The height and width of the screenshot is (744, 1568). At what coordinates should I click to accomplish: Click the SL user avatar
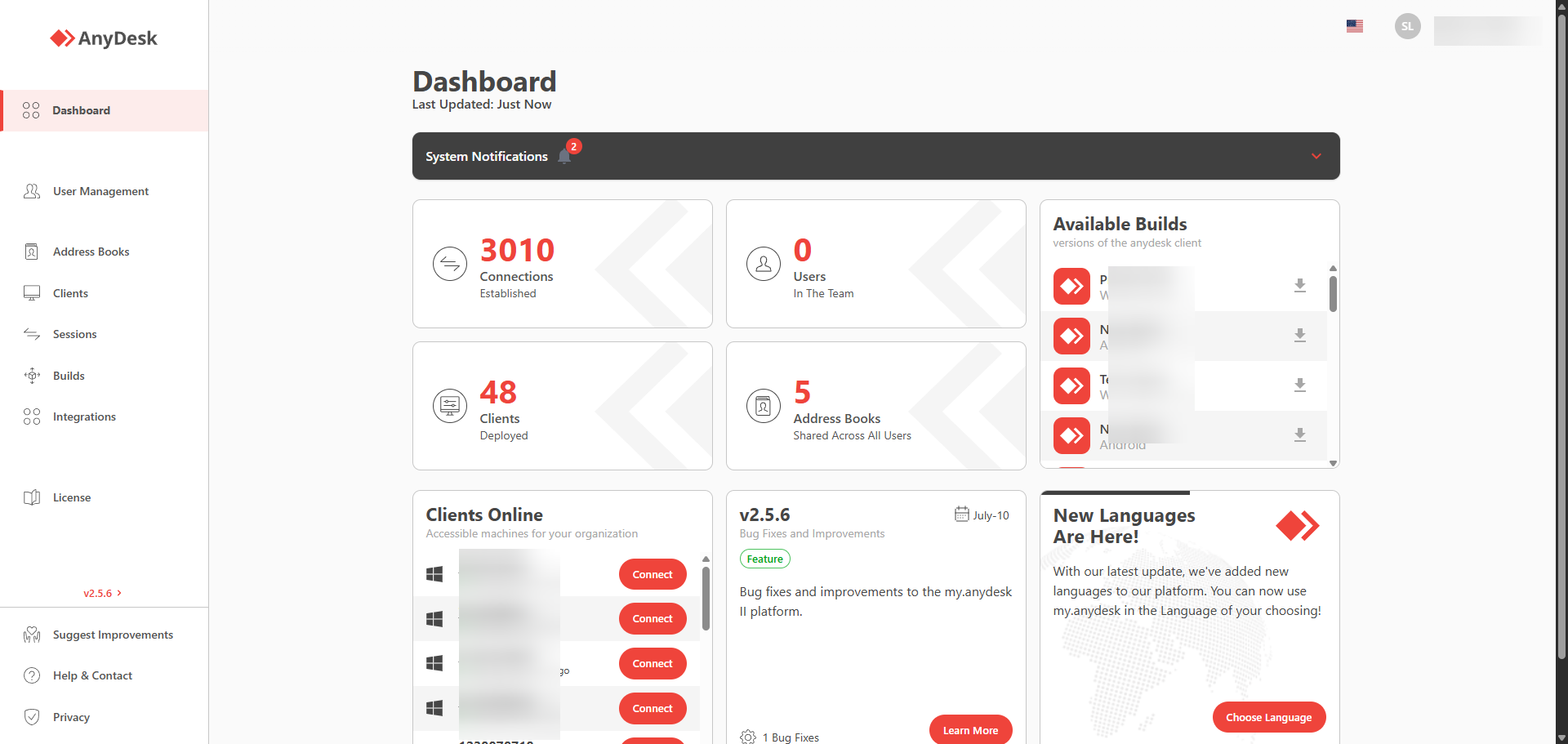click(x=1407, y=26)
